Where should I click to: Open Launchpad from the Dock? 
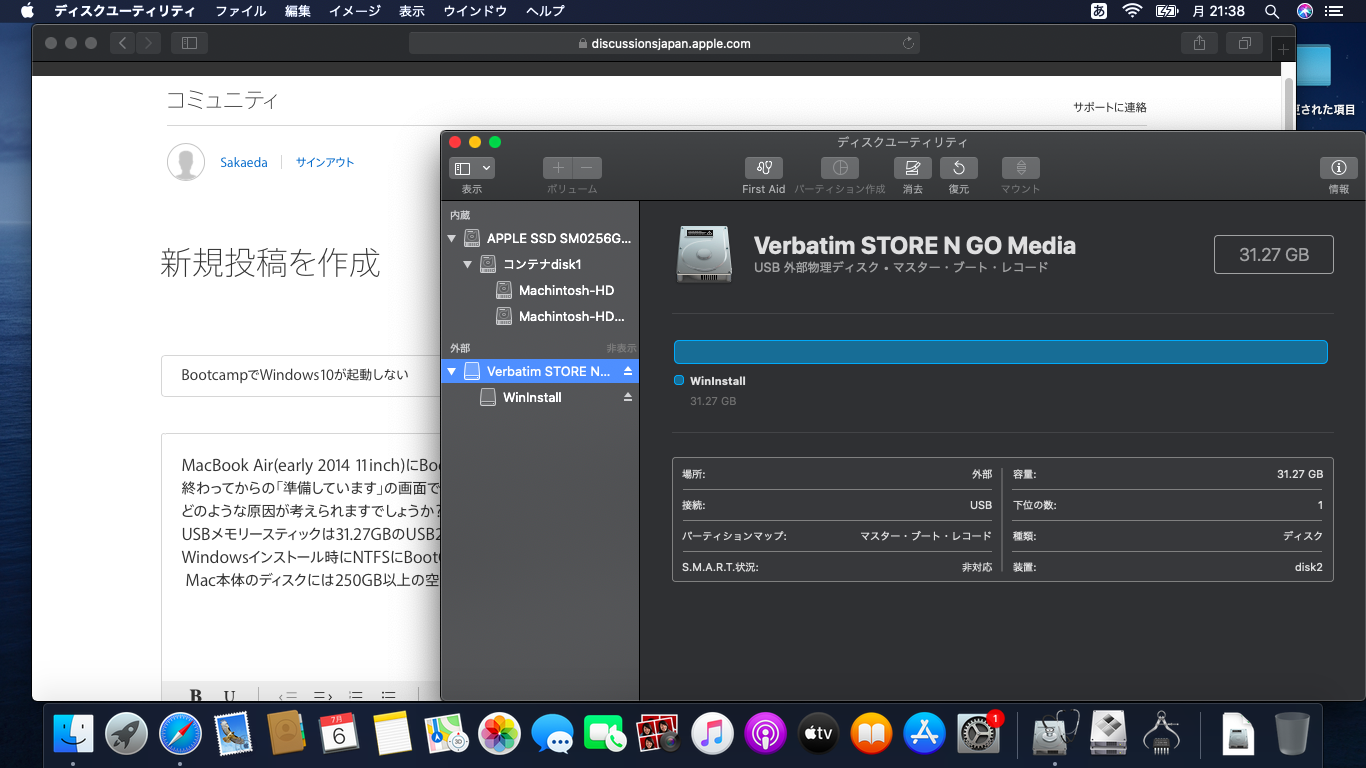pyautogui.click(x=127, y=734)
